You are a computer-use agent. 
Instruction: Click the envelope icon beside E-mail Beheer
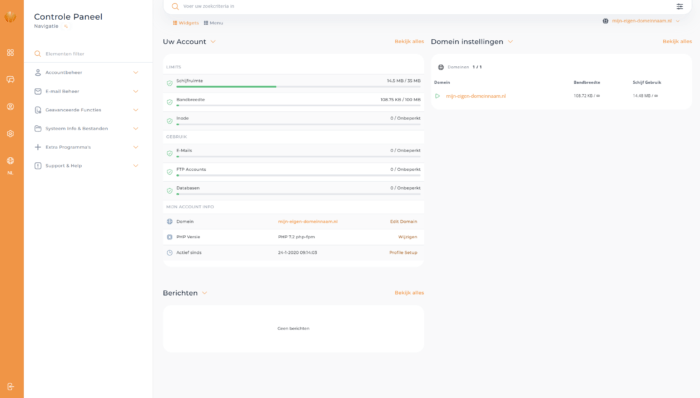tap(38, 91)
